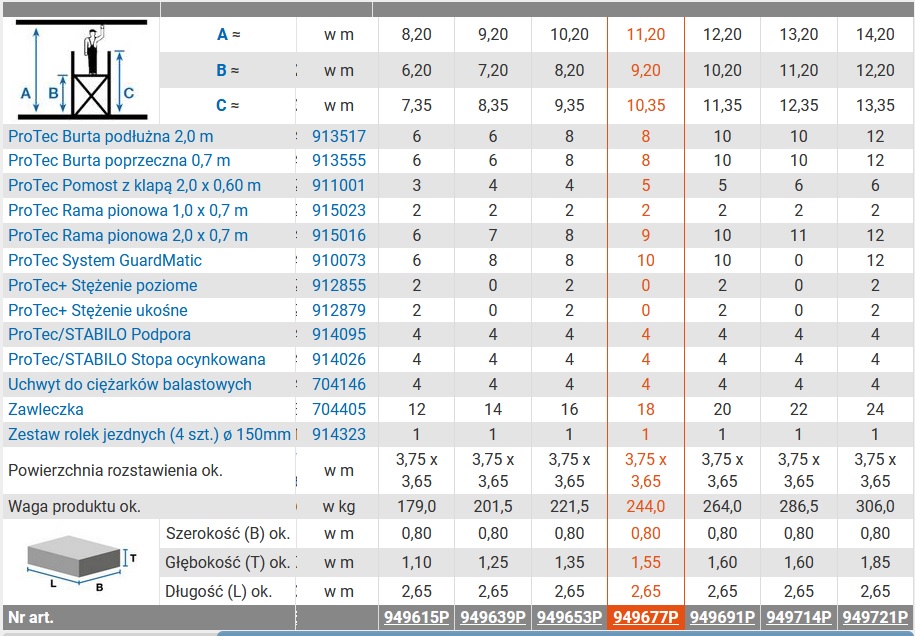
Task: Open ProTec System GuardMatic link
Action: click(105, 260)
